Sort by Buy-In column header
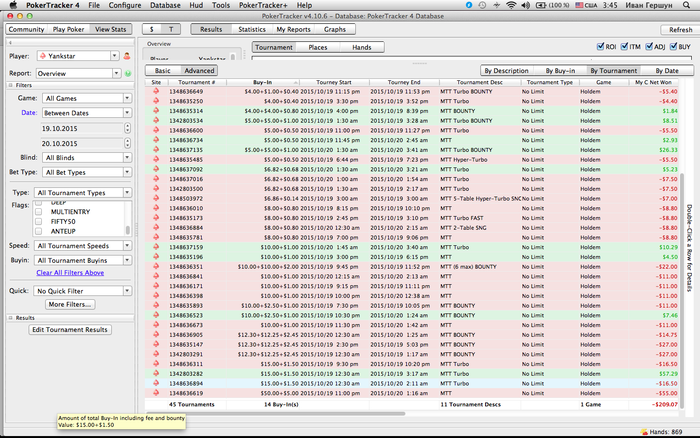 [262, 82]
